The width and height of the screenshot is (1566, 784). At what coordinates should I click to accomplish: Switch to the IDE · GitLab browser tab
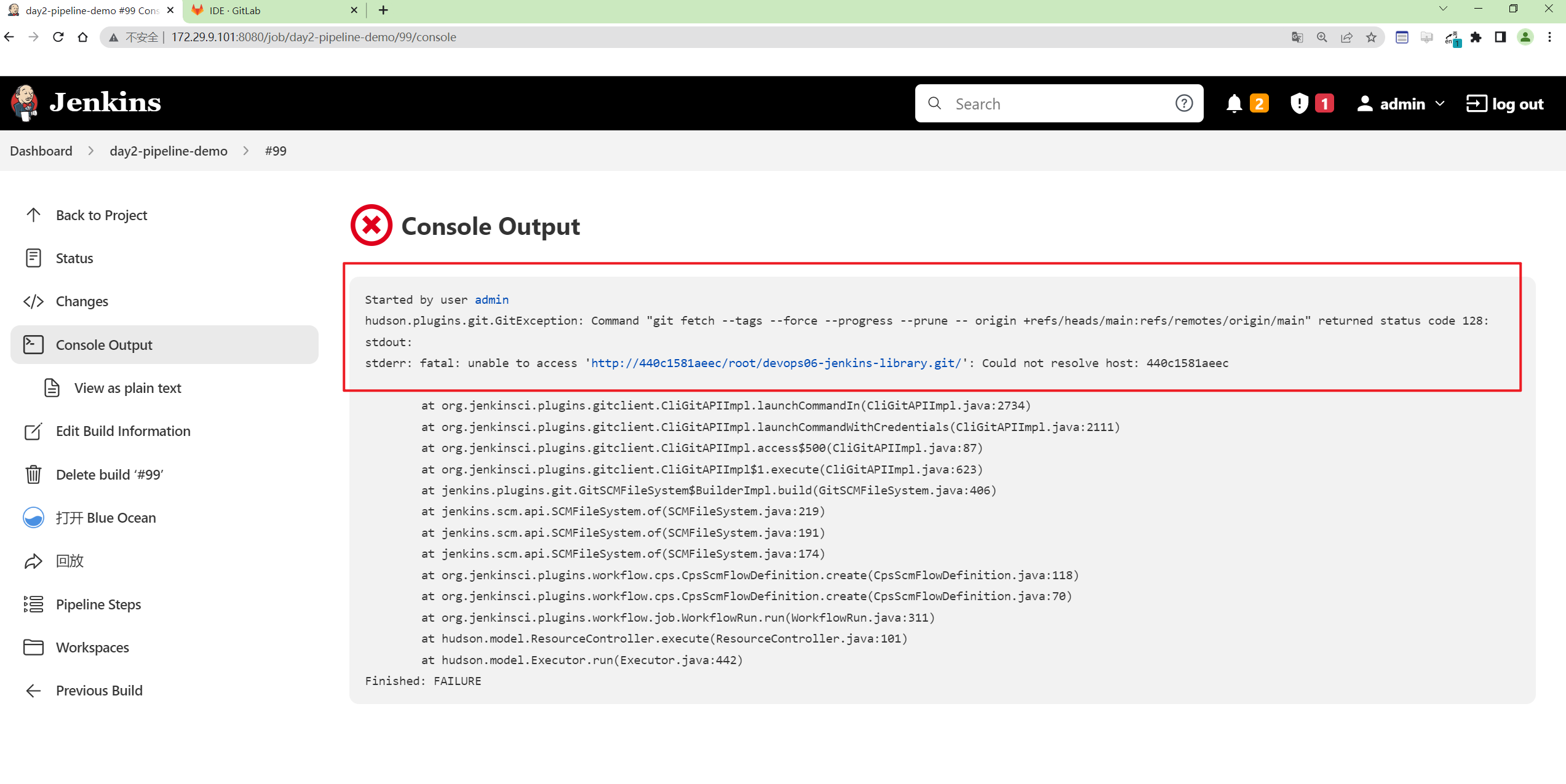(x=274, y=10)
